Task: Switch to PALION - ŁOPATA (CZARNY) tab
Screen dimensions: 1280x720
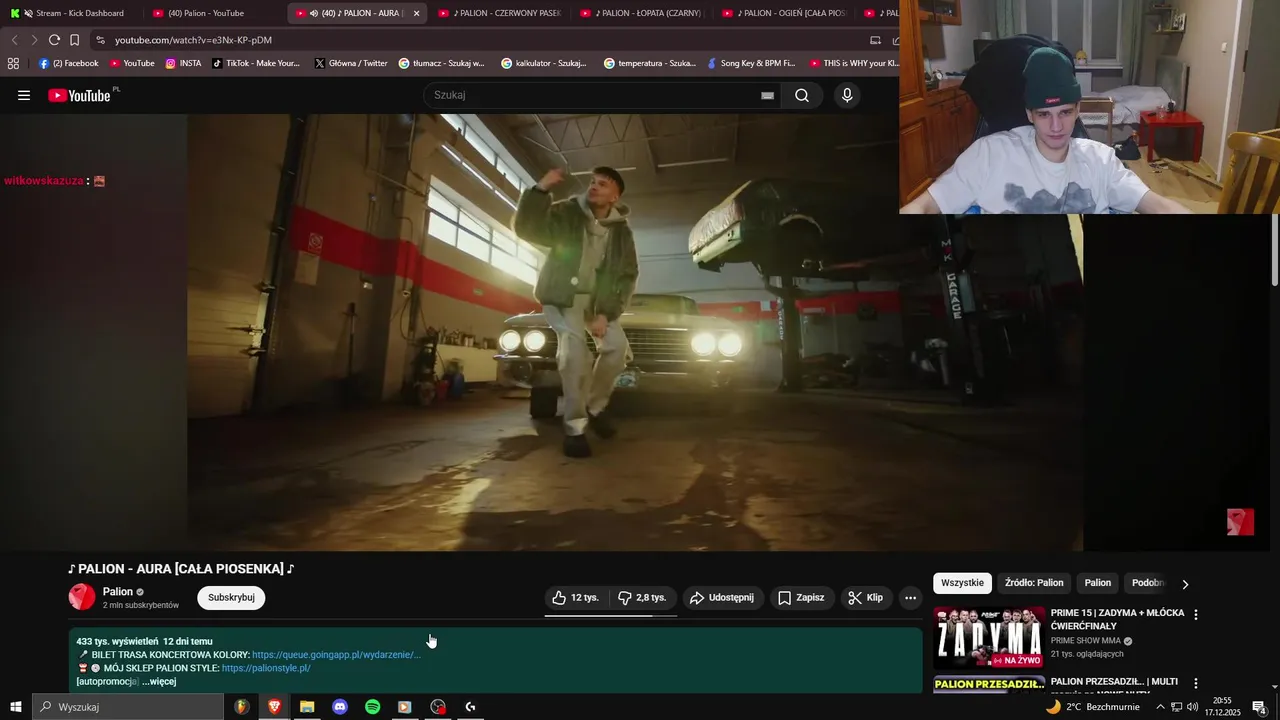Action: 642,13
